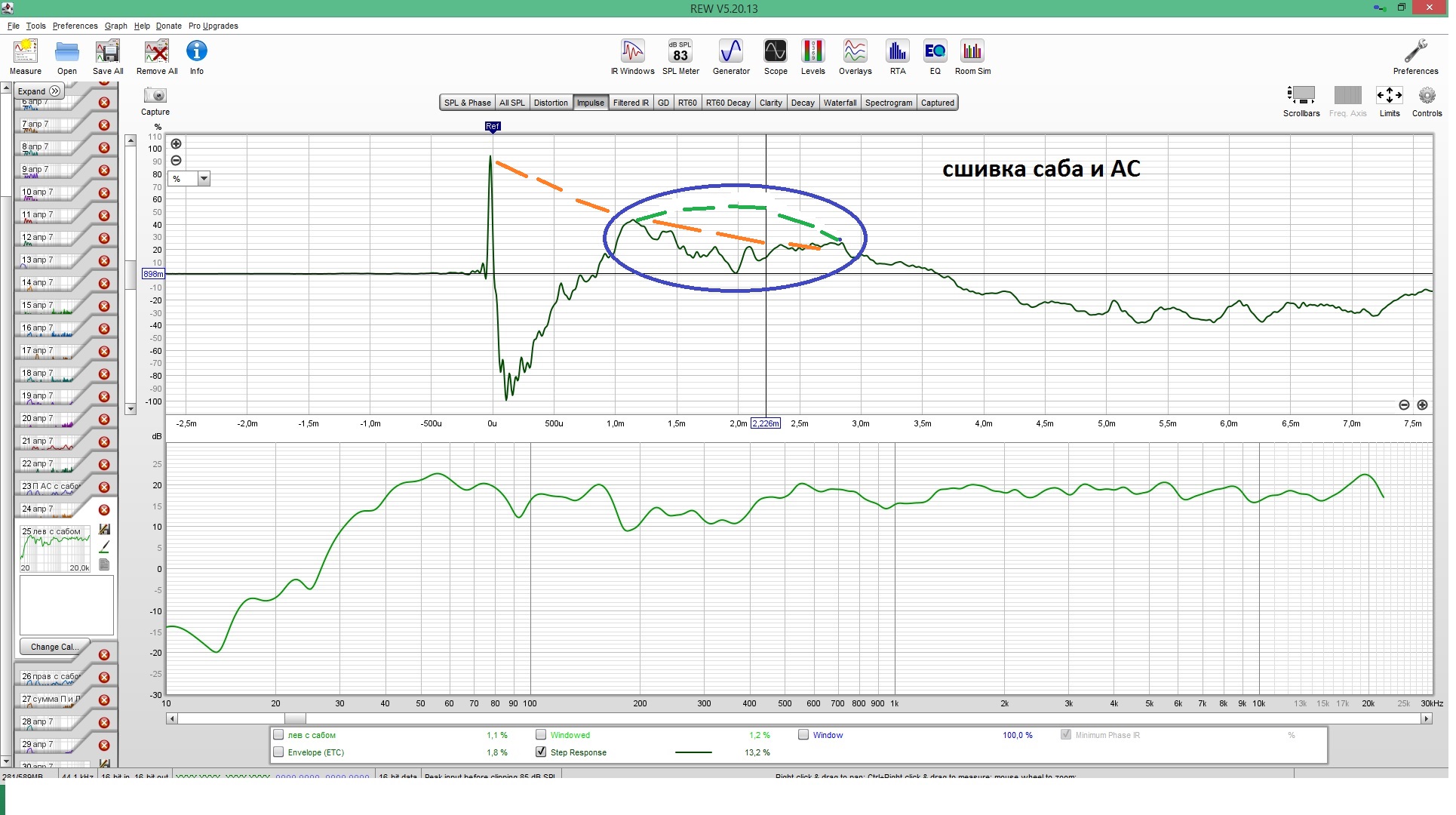Open the Overlays window
1456x815 pixels.
[x=855, y=57]
